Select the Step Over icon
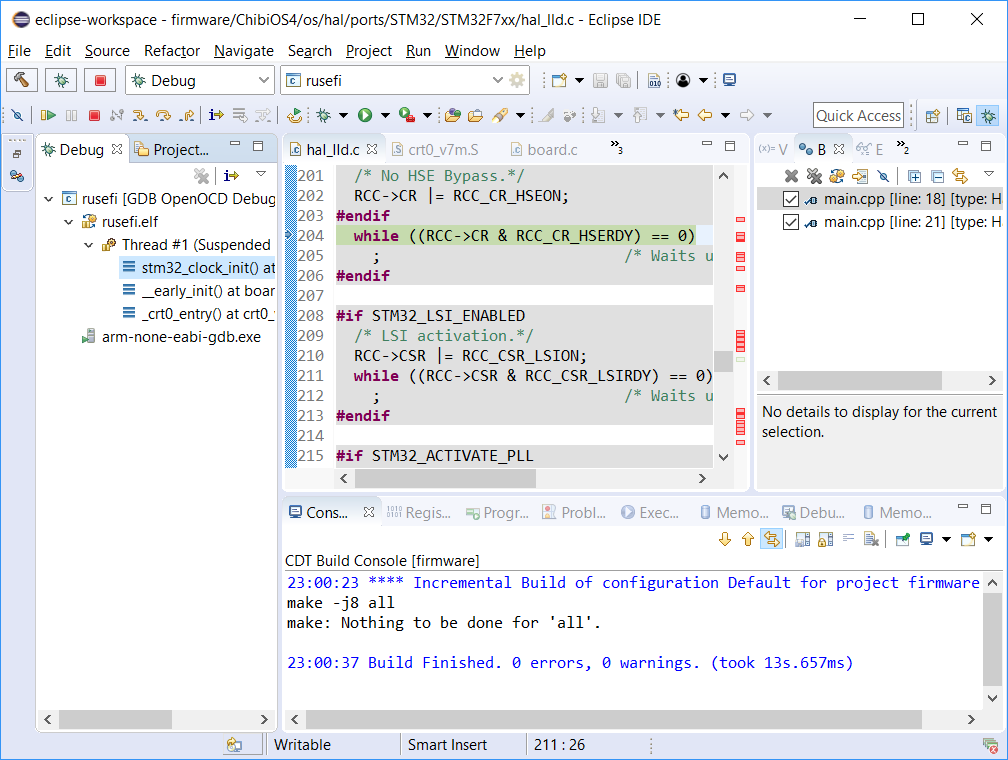 pos(163,115)
